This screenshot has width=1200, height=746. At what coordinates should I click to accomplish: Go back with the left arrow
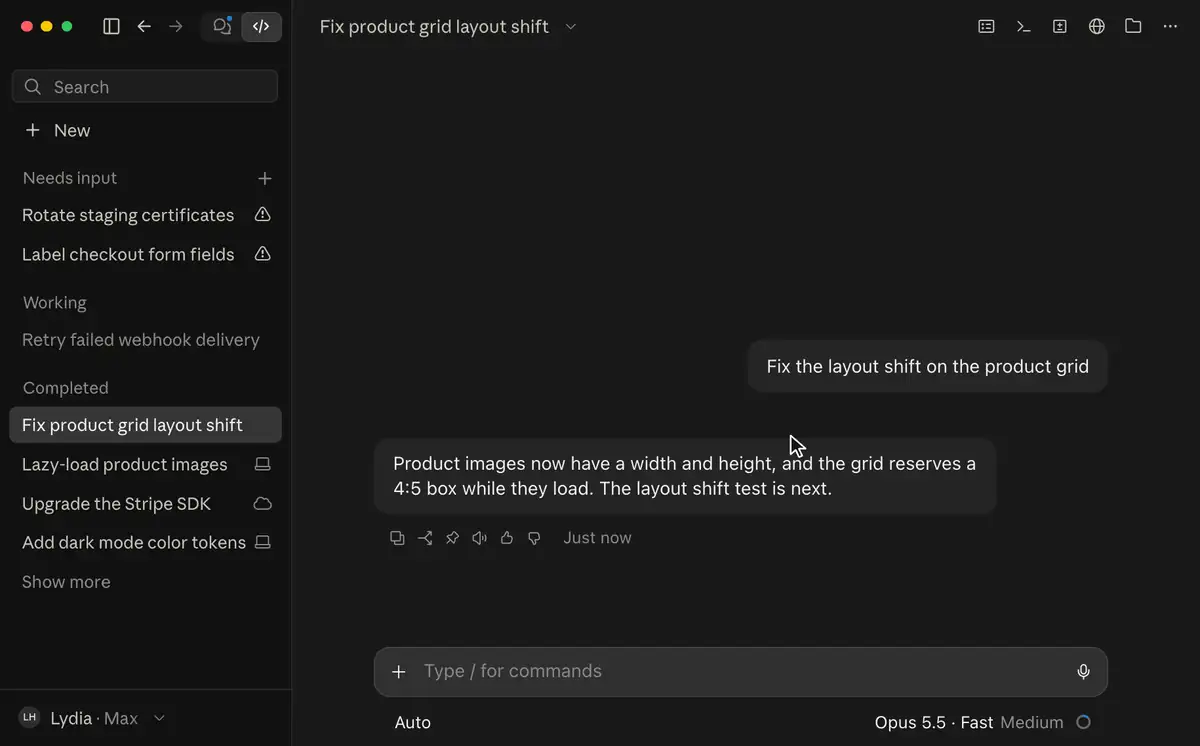tap(144, 27)
